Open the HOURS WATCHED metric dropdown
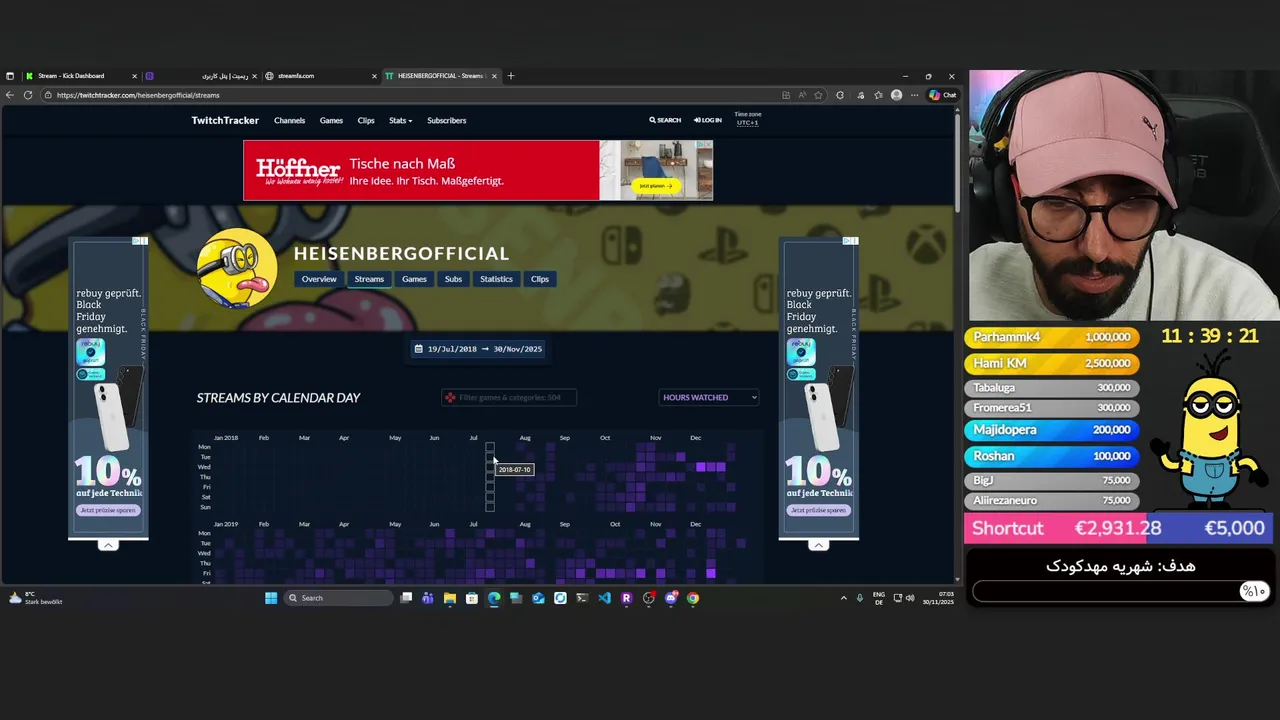 click(709, 398)
